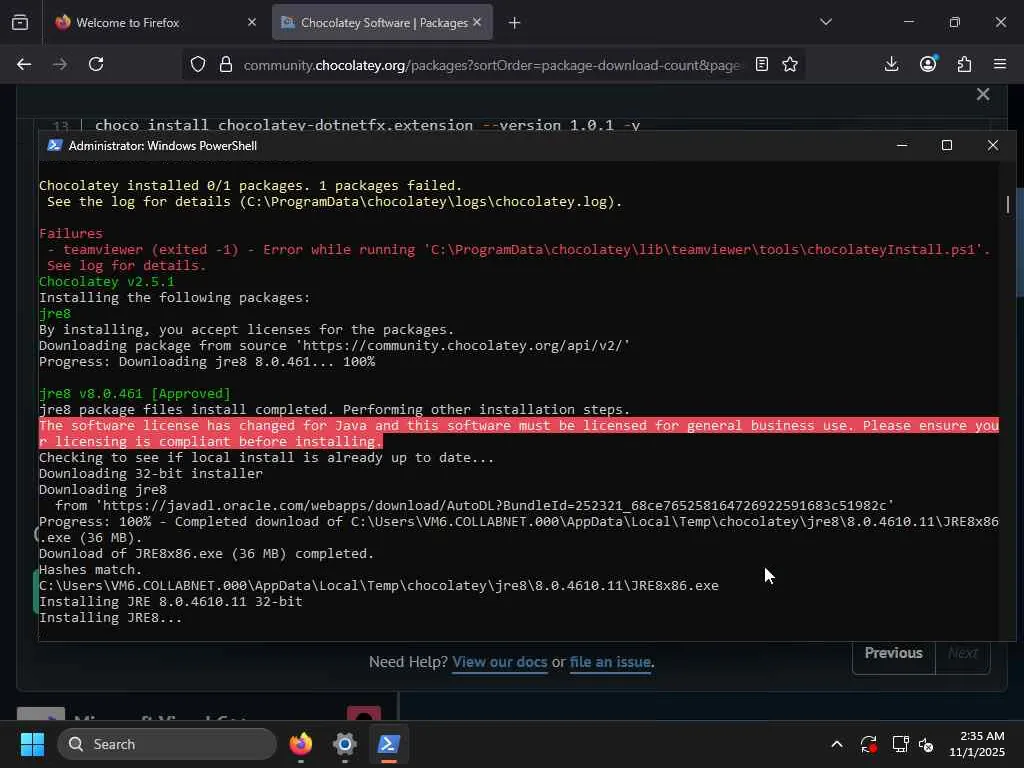Click the 'jre8 v8.0.461 [Approved]' line

pos(135,394)
